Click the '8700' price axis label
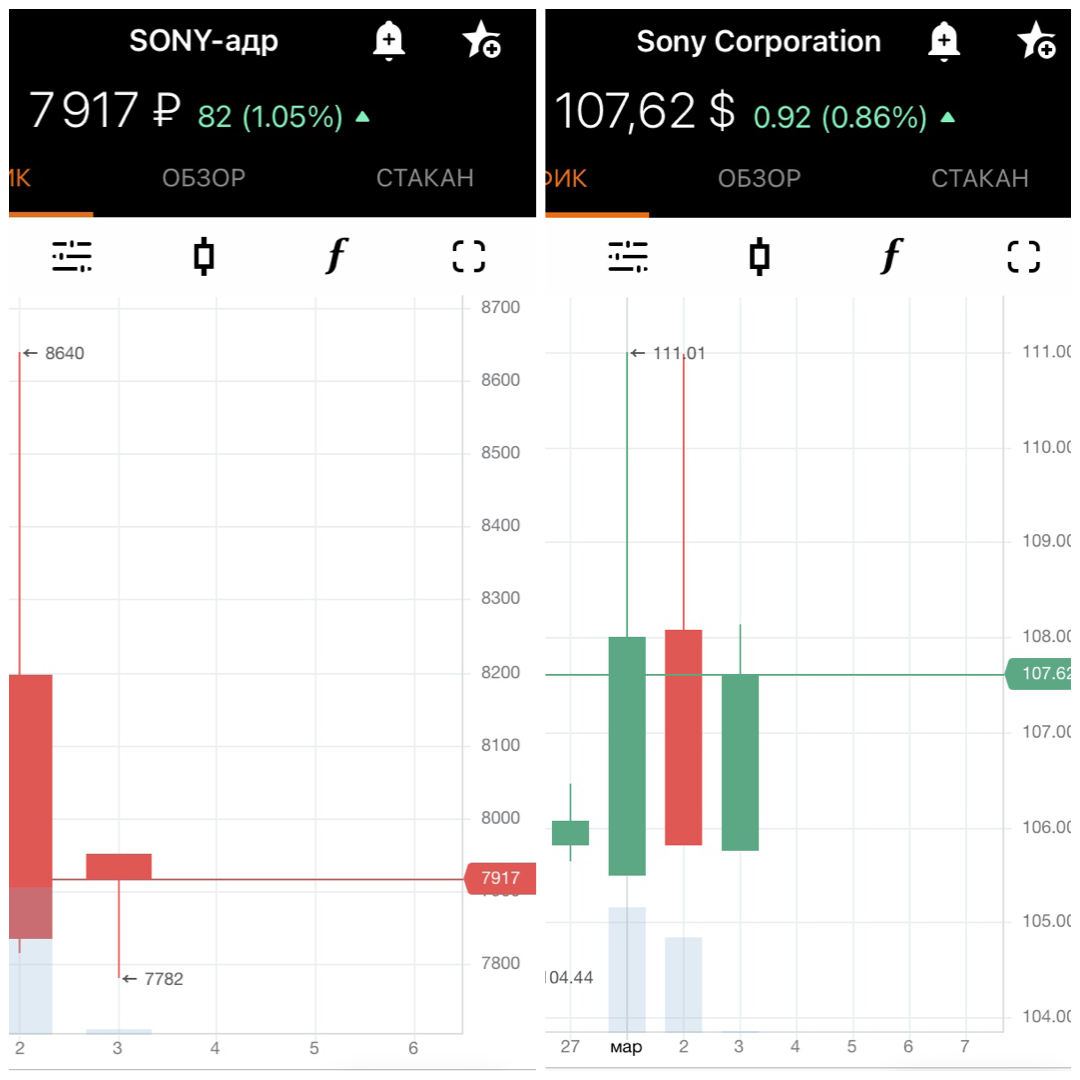 (500, 307)
